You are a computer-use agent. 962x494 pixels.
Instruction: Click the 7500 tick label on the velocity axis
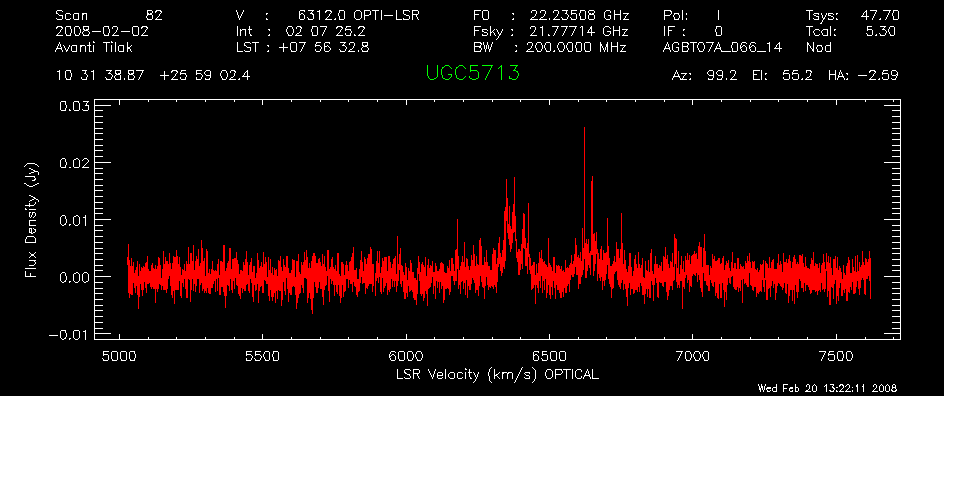point(836,356)
